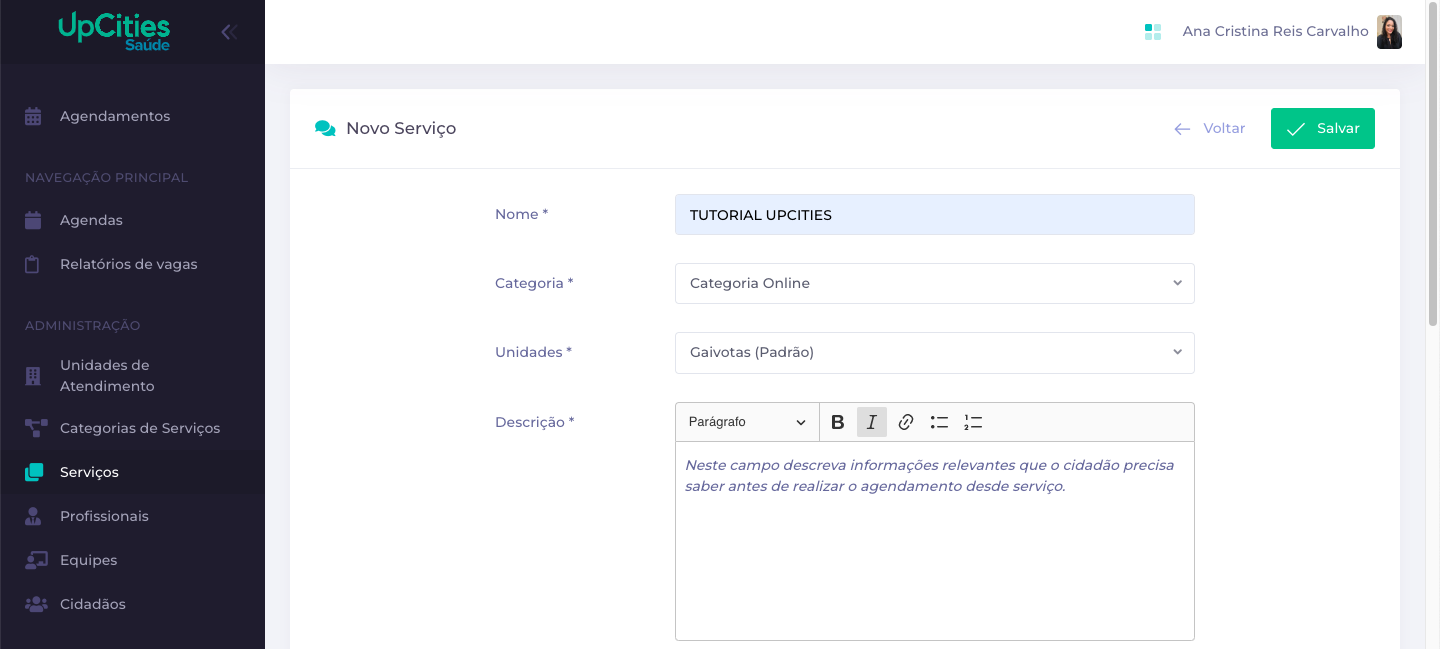1440x649 pixels.
Task: Click the NAVEGAÇÃO PRINCIPAL section heading
Action: pos(106,177)
